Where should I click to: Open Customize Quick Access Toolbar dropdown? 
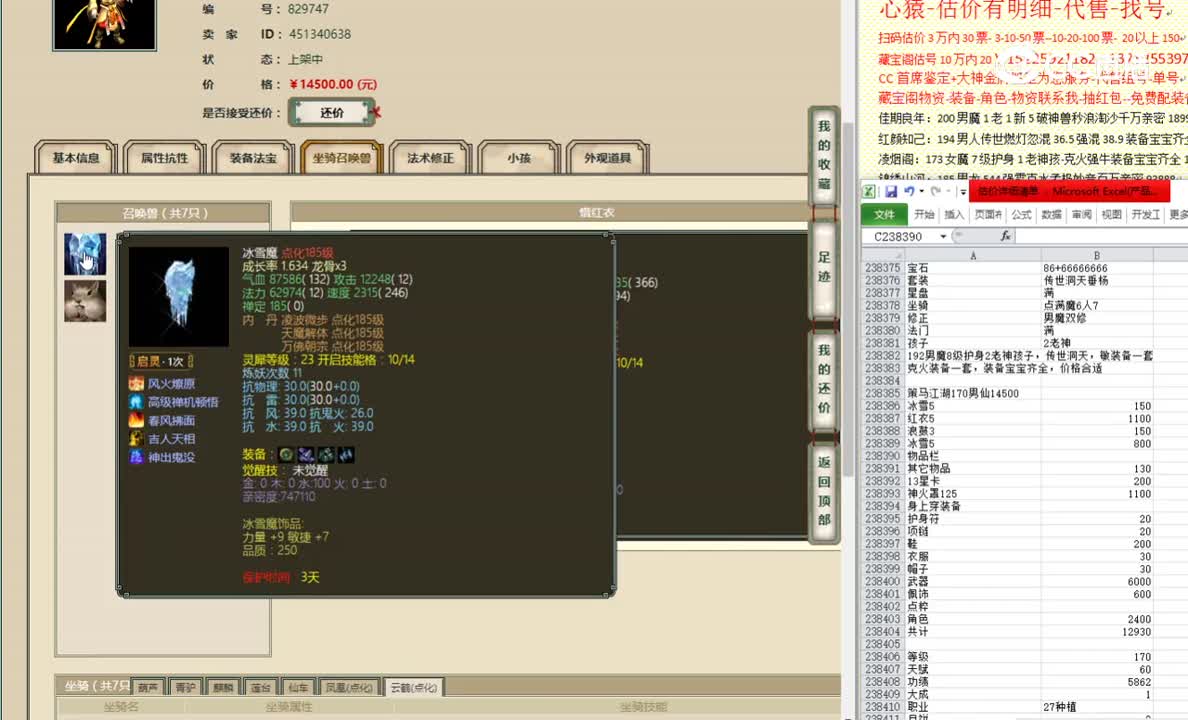point(963,193)
